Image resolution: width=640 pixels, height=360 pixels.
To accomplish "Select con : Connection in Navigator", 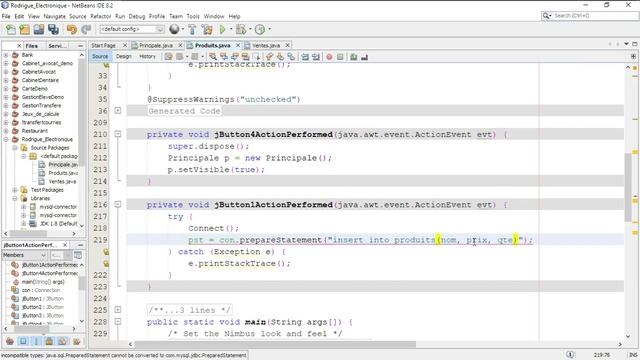I will (41, 290).
